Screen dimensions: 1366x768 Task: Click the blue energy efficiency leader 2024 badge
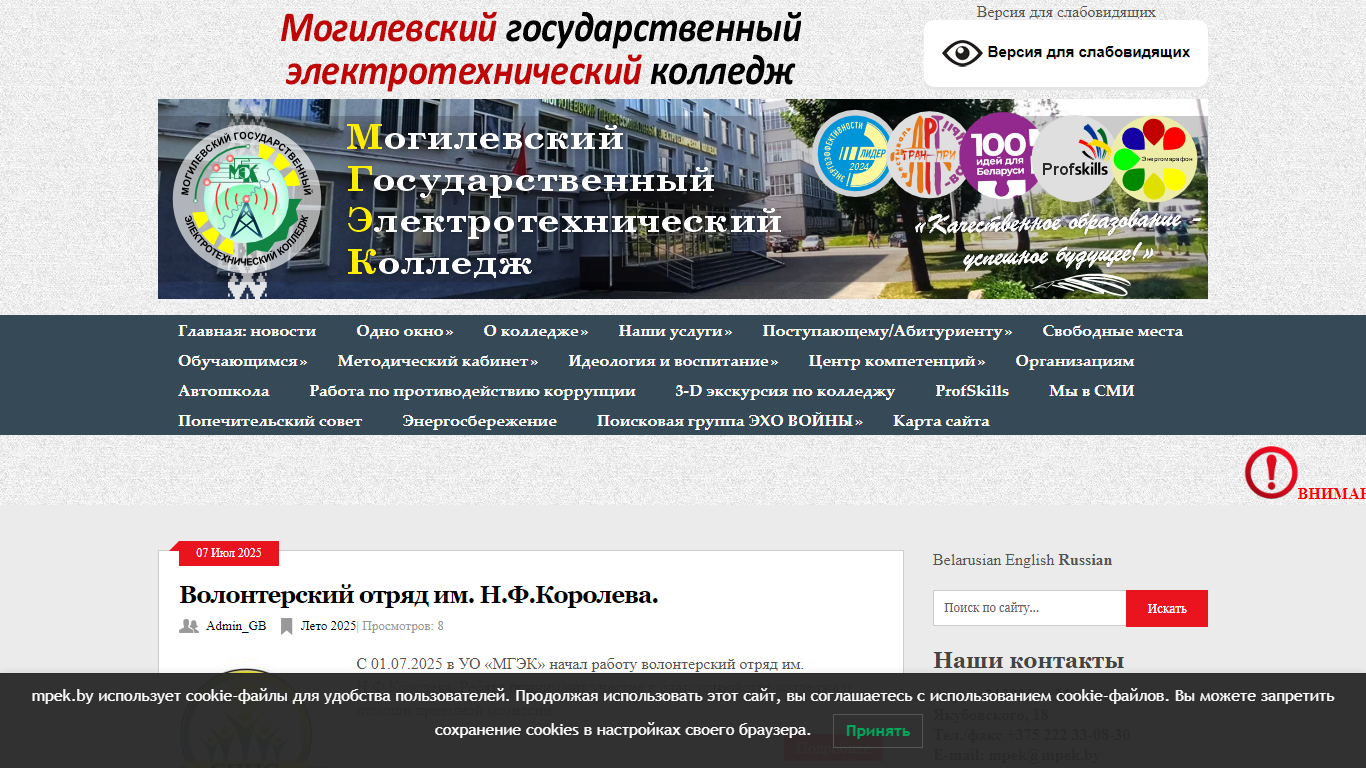pos(854,154)
